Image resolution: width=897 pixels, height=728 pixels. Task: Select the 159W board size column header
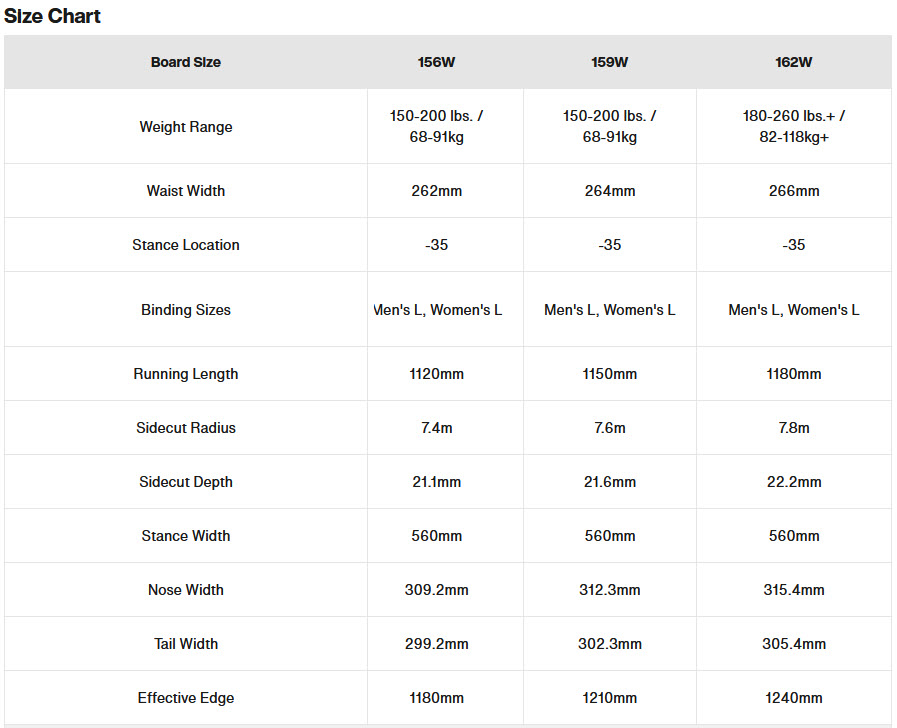coord(610,62)
